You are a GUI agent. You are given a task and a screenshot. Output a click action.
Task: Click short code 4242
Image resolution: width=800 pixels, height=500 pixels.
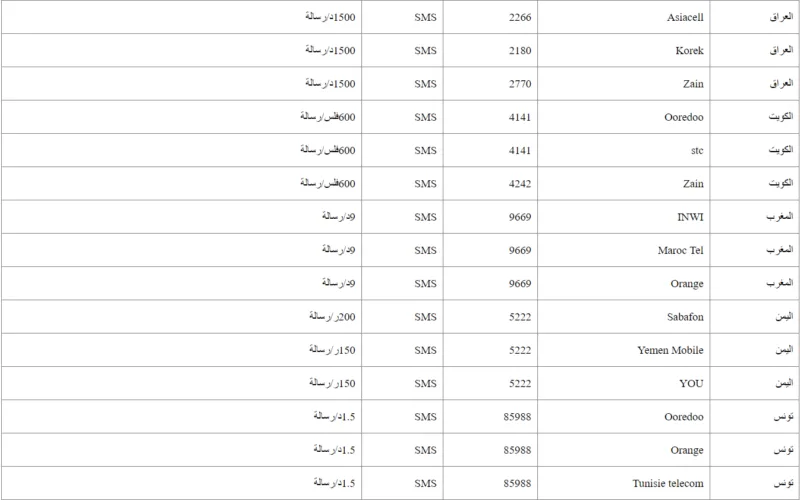tap(522, 184)
